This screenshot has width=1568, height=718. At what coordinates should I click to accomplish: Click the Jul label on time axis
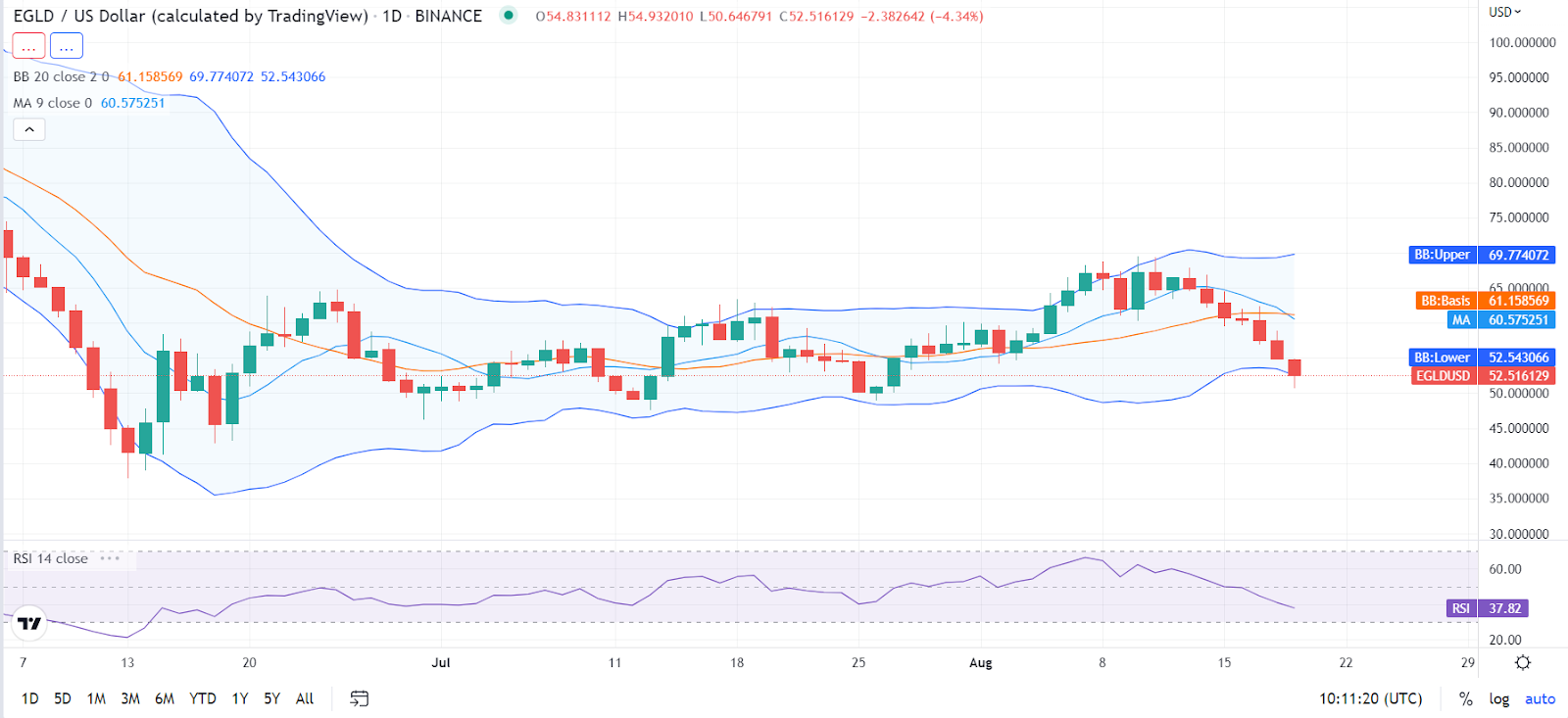click(441, 663)
